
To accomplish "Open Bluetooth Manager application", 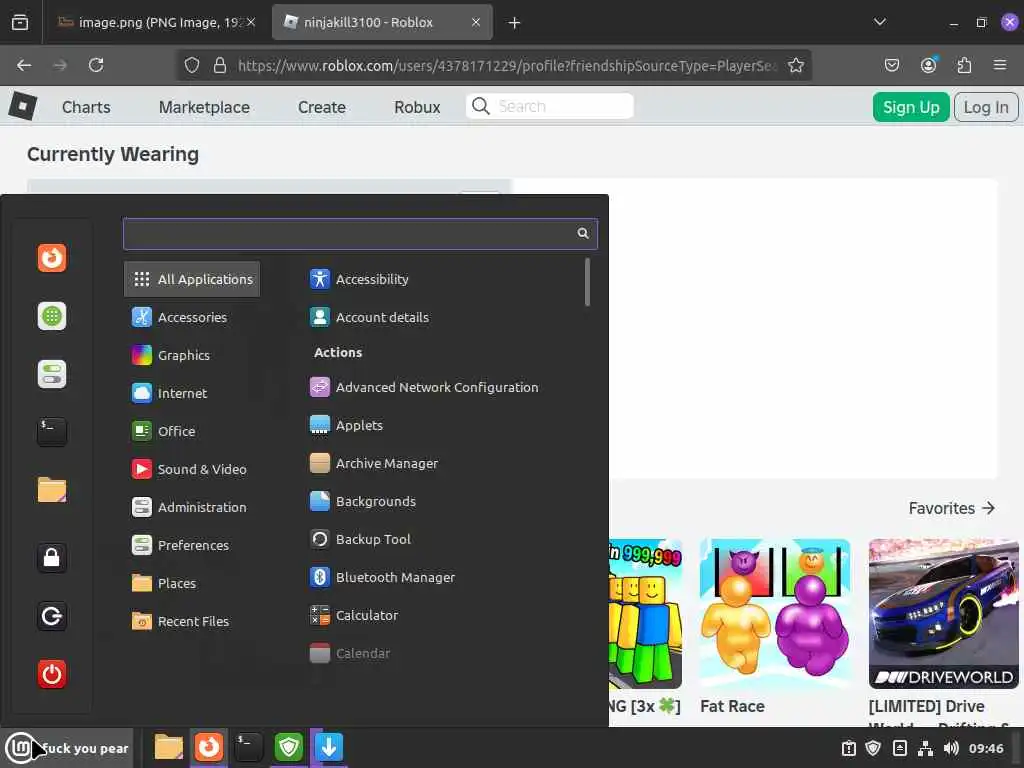I will [382, 577].
